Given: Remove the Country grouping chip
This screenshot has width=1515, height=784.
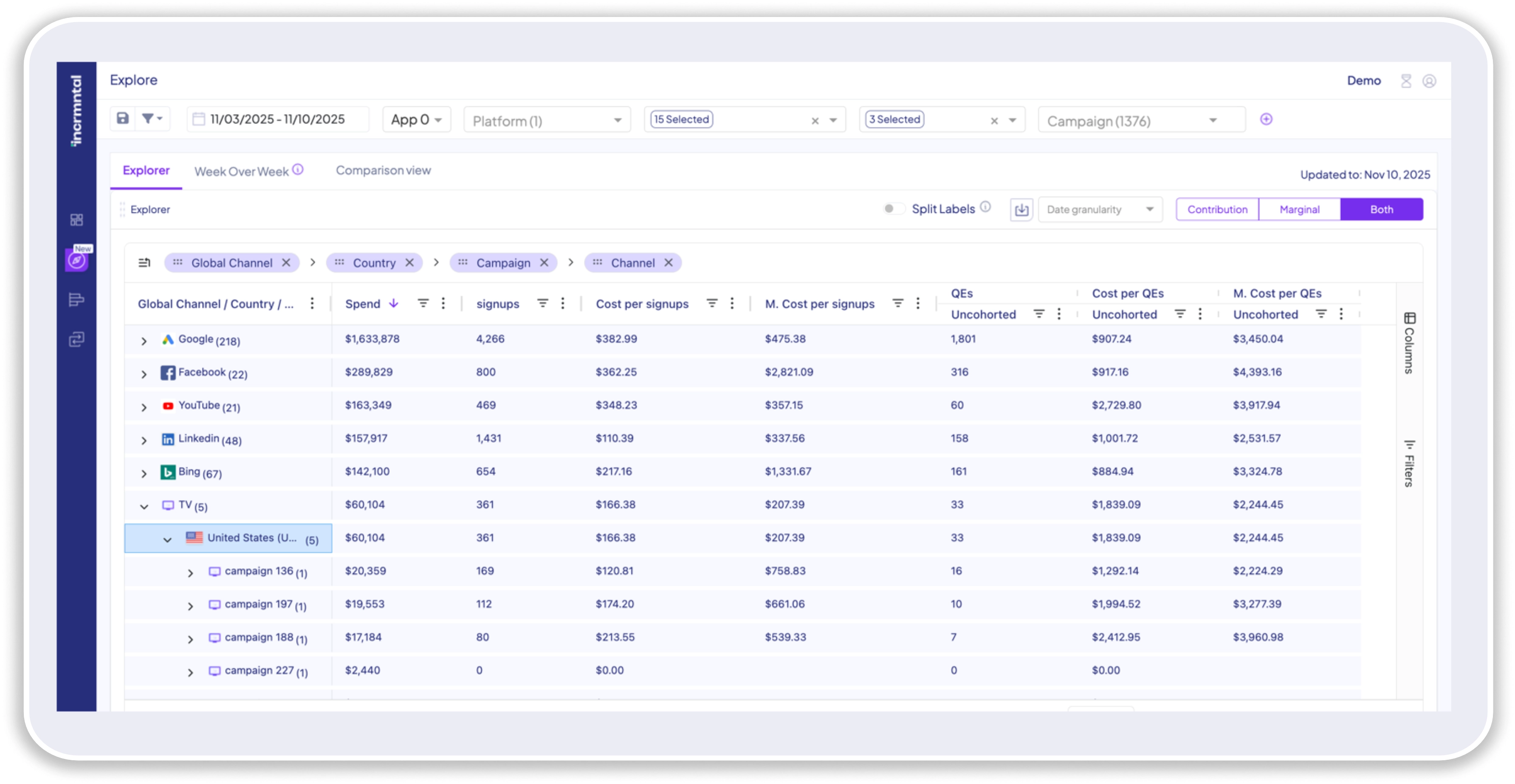Looking at the screenshot, I should 410,263.
